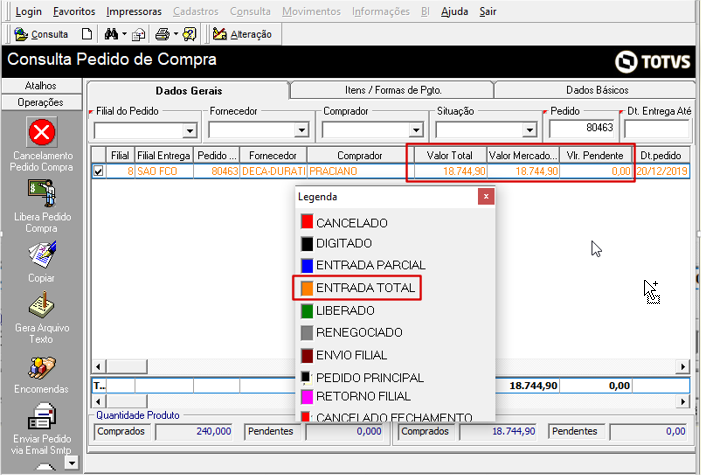The width and height of the screenshot is (701, 475).
Task: Switch to Dados Gerais tab
Action: [189, 91]
